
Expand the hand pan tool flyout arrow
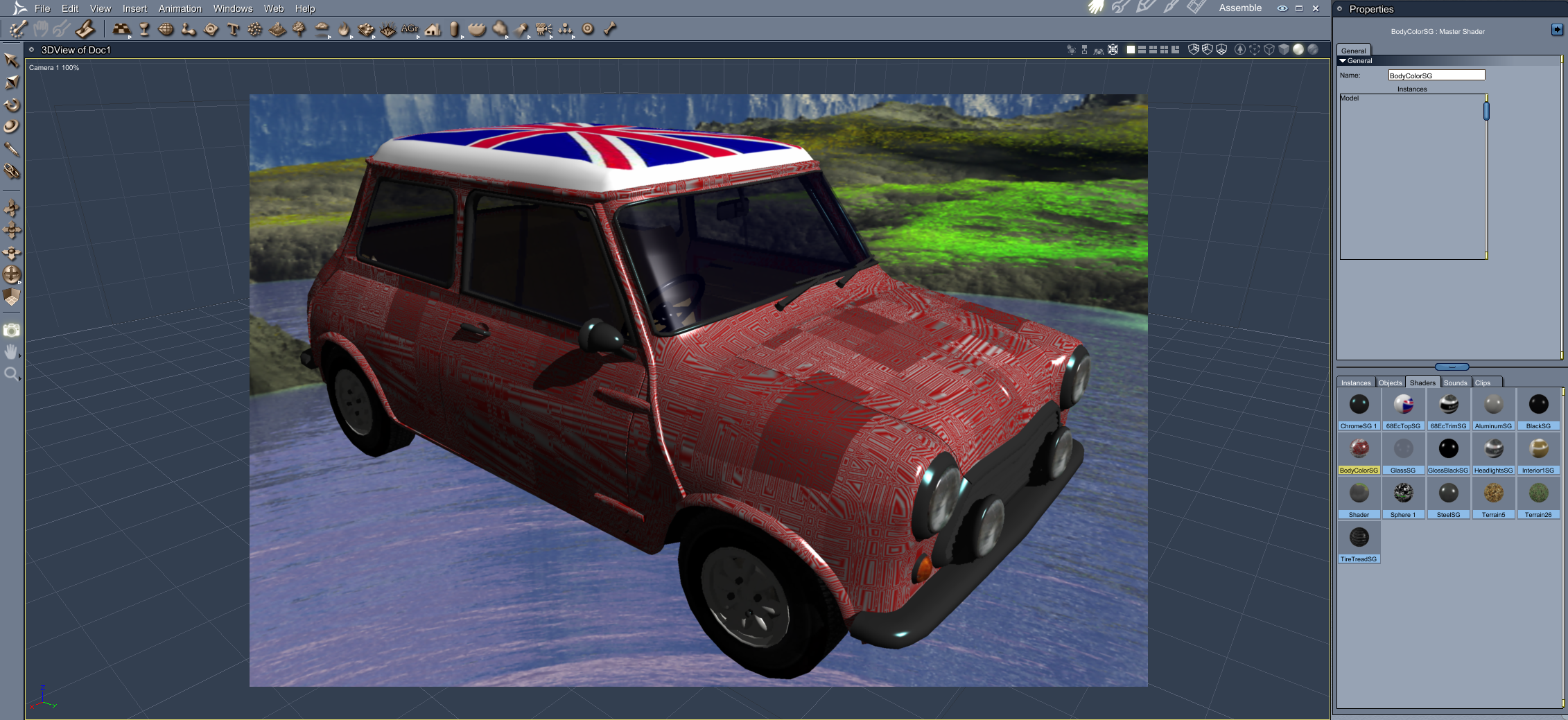(19, 356)
